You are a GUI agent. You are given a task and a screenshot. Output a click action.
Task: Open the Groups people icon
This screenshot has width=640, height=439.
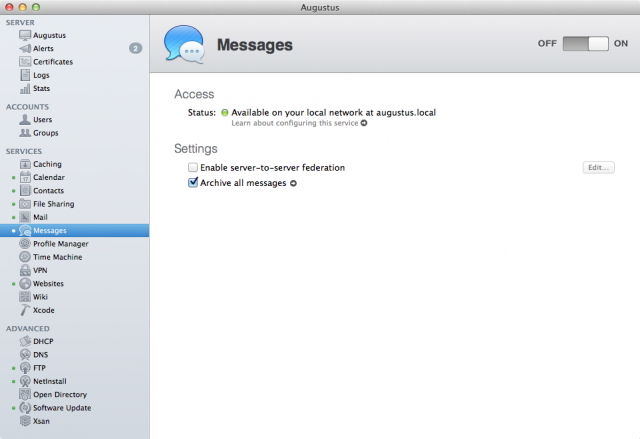click(25, 133)
